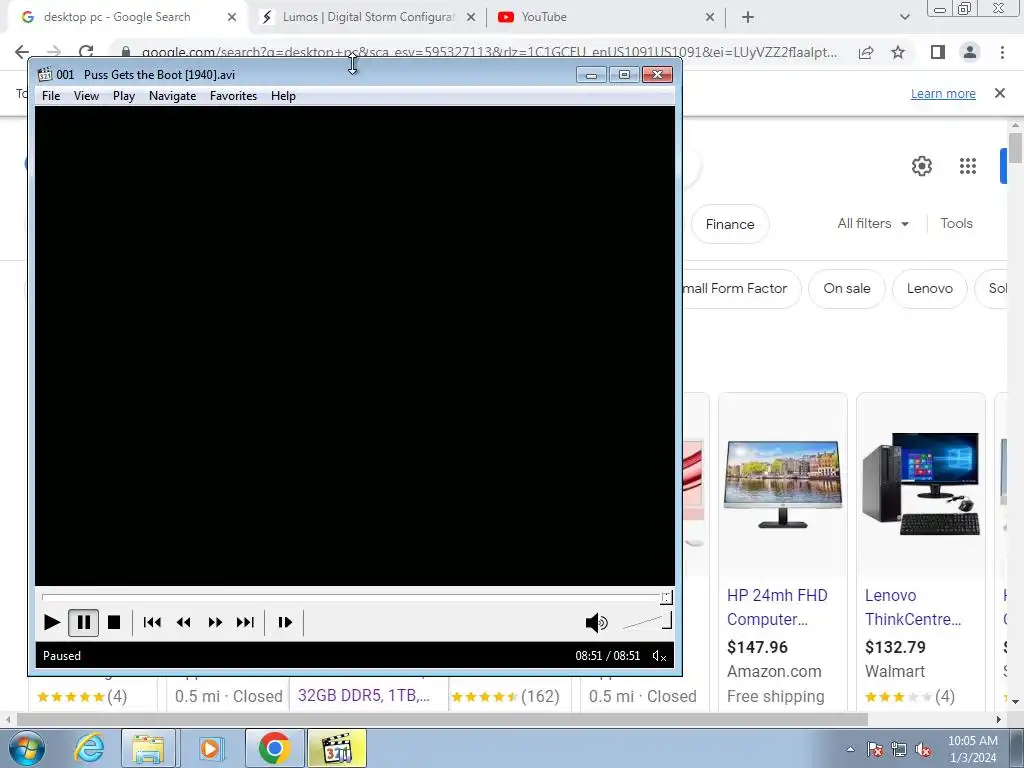
Task: Open Google quick settings gear
Action: [x=921, y=167]
